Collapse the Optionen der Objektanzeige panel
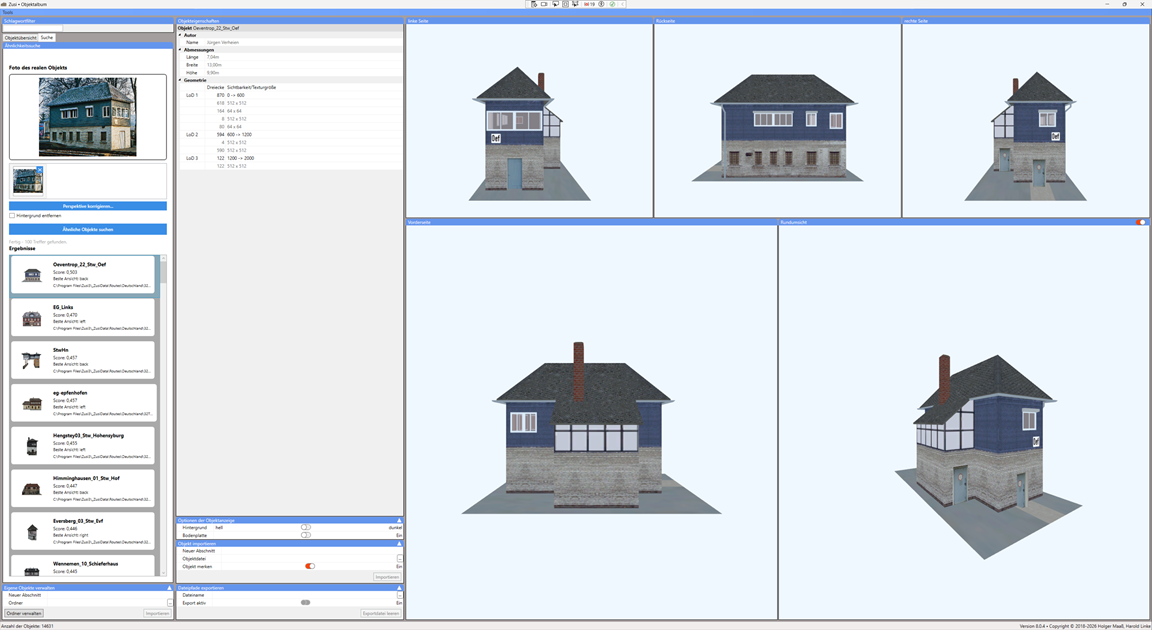The width and height of the screenshot is (1152, 630). 399,520
